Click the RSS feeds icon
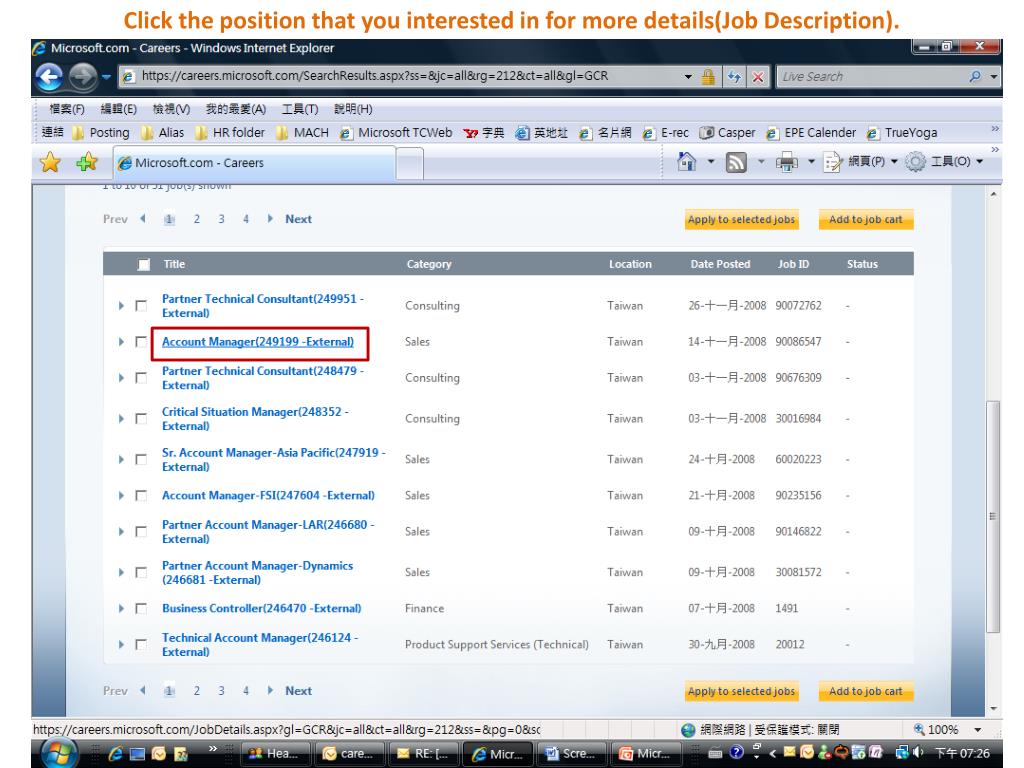The width and height of the screenshot is (1024, 768). [x=736, y=161]
